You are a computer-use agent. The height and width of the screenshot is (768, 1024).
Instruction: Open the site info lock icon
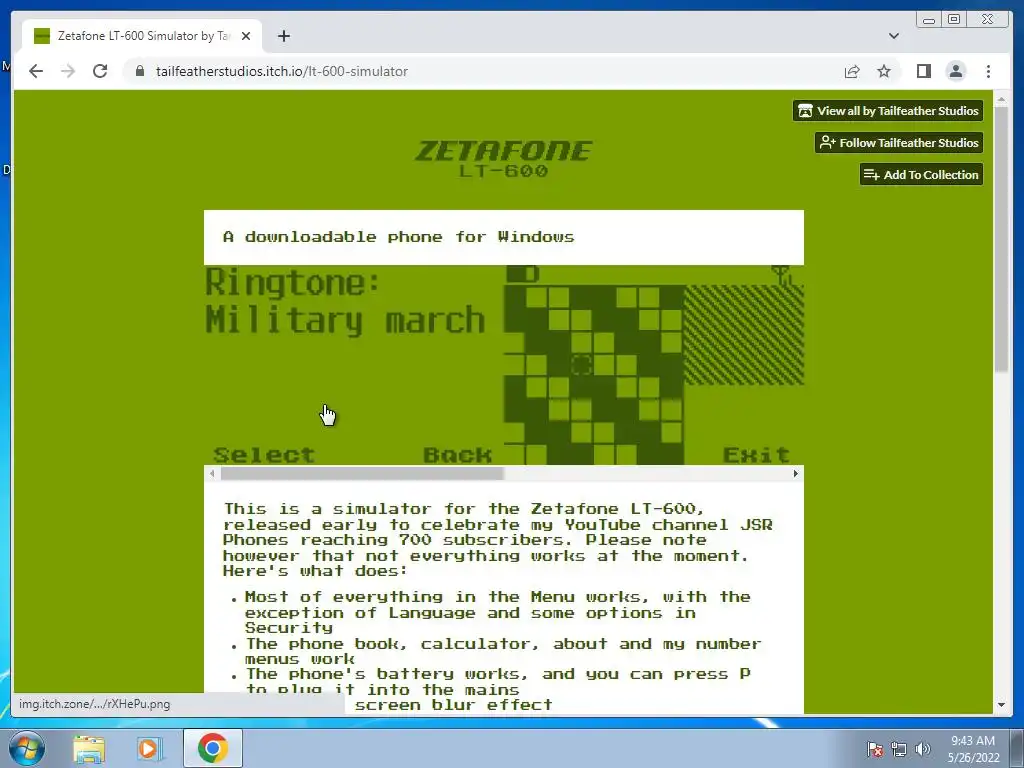point(139,71)
